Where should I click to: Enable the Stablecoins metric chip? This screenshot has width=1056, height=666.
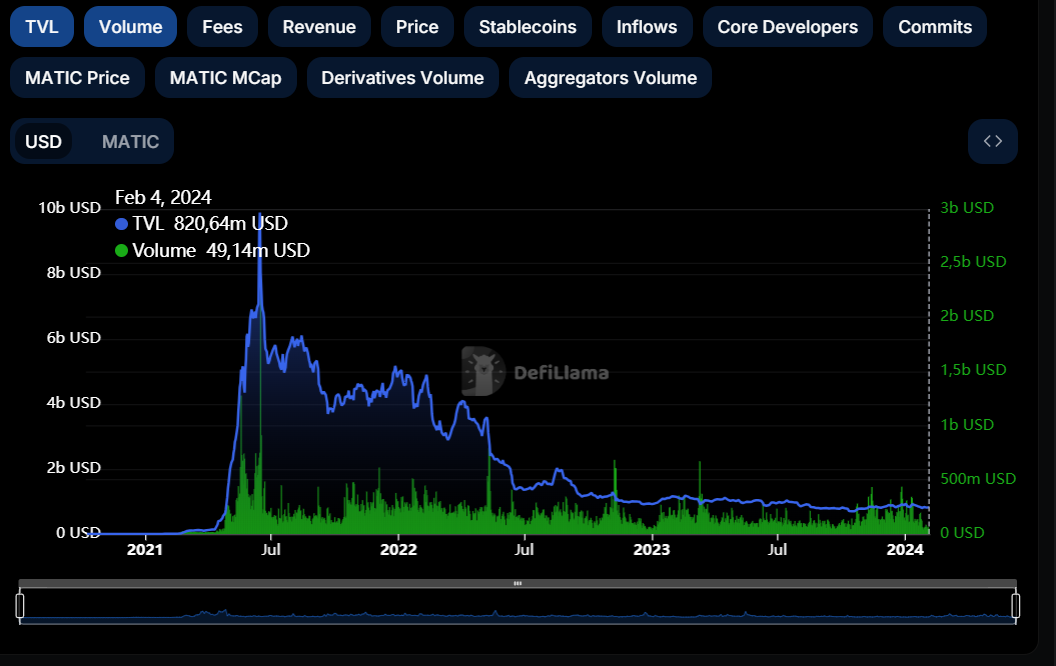click(x=527, y=27)
